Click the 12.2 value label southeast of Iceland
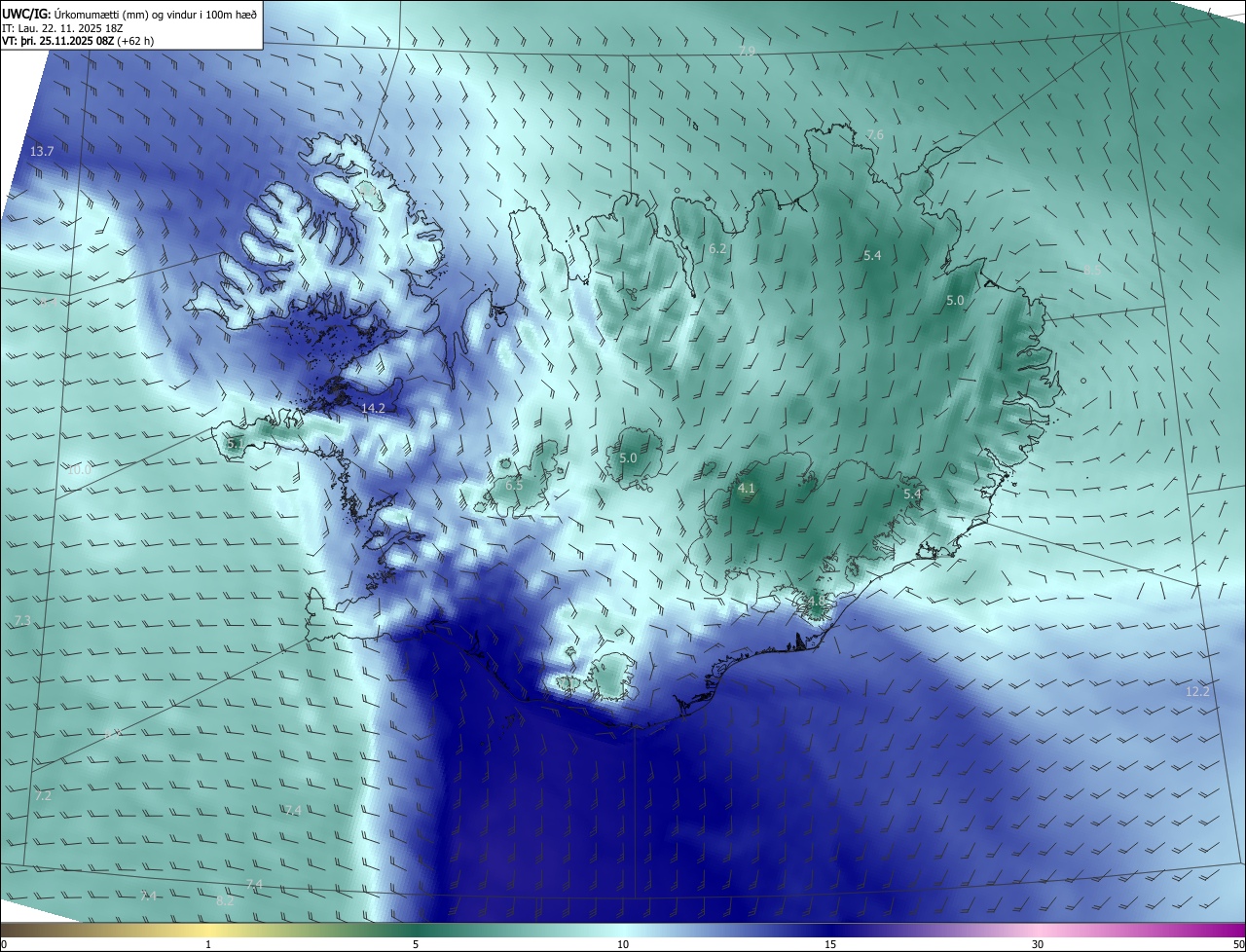 point(1197,692)
